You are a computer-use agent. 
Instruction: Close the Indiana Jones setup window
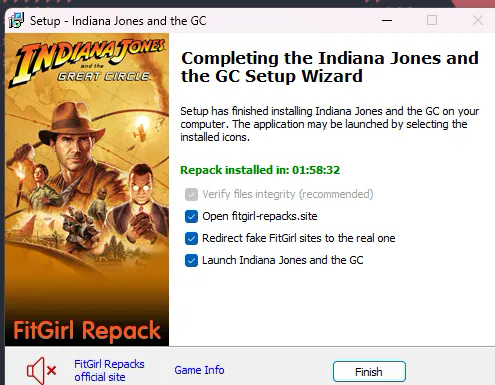pyautogui.click(x=478, y=20)
